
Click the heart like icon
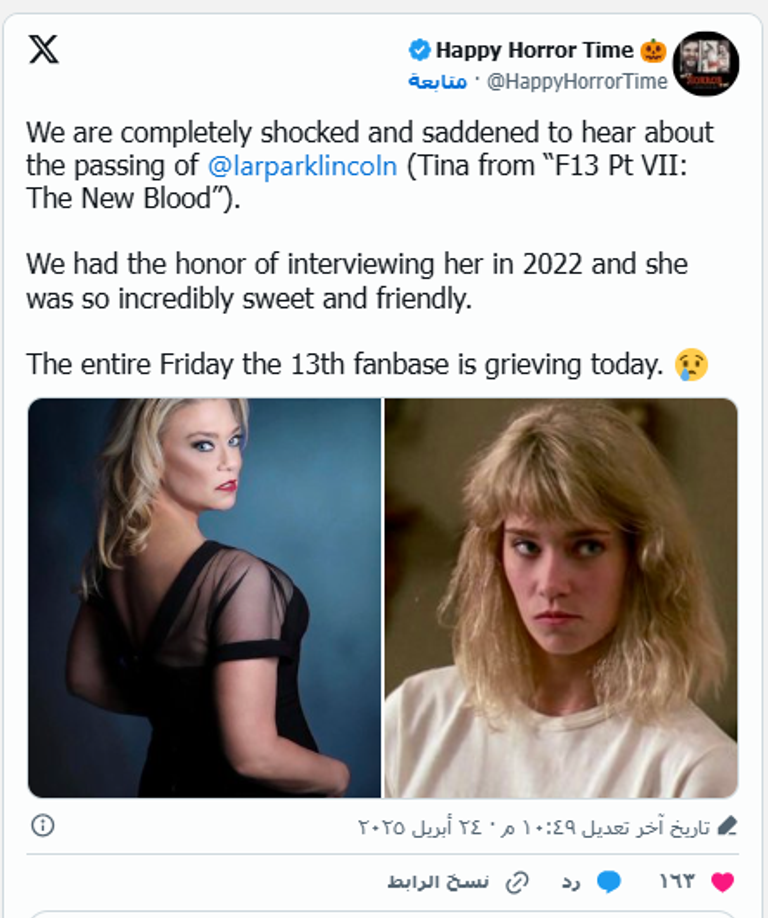pos(722,882)
